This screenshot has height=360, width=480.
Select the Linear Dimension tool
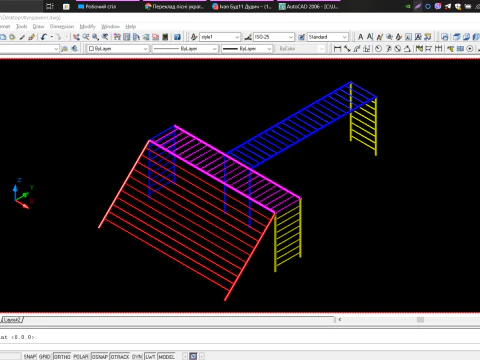point(337,49)
